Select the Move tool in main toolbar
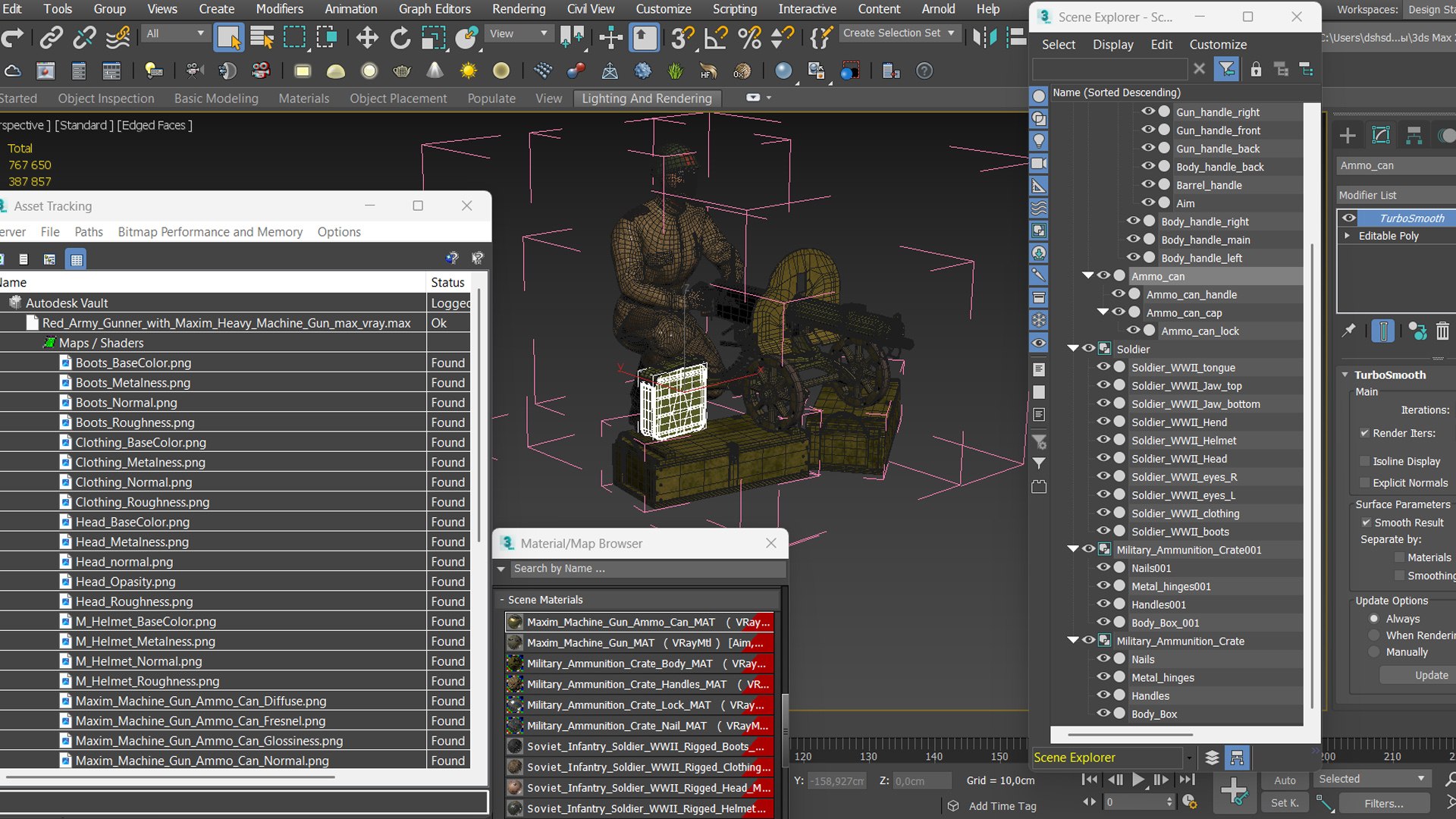 pos(367,36)
